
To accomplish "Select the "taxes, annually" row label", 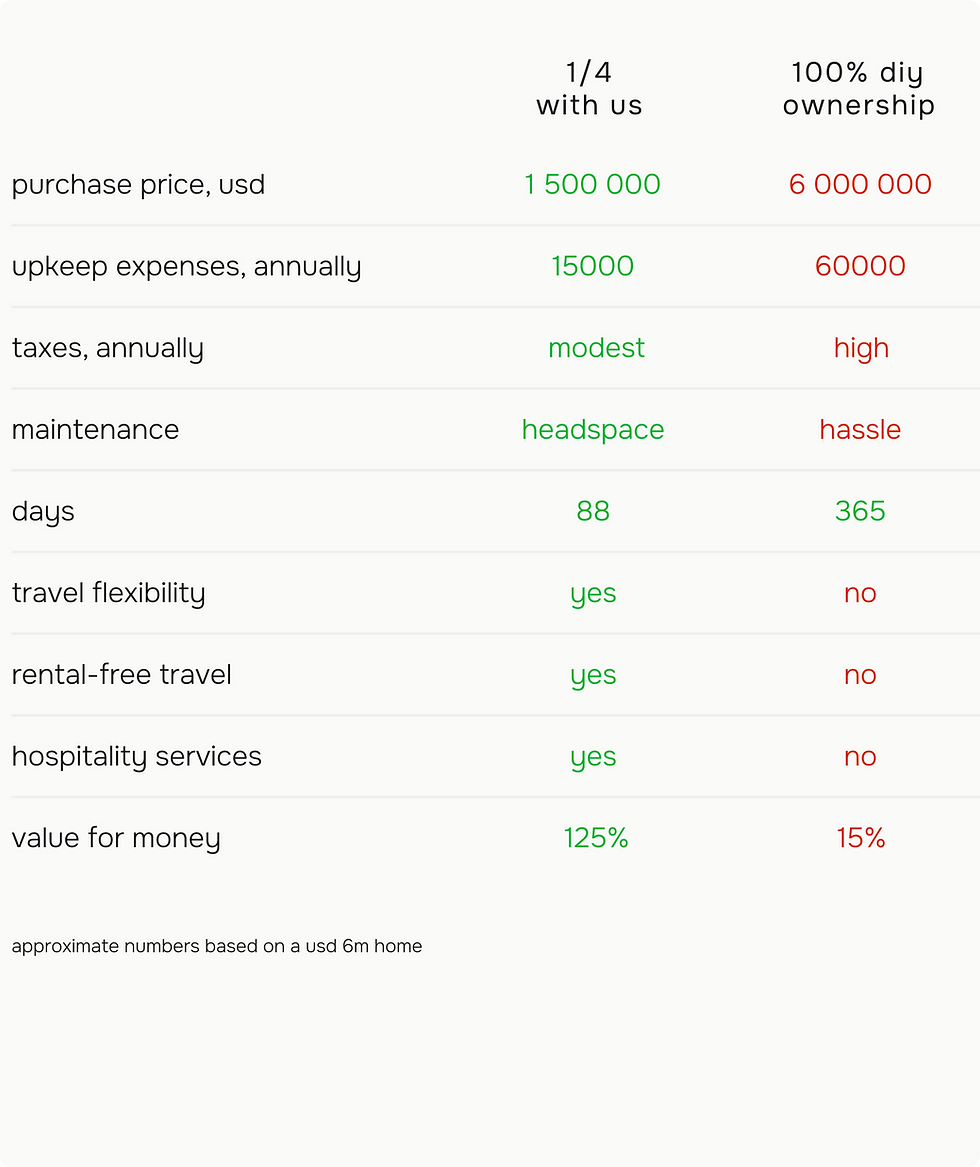I will pos(107,349).
